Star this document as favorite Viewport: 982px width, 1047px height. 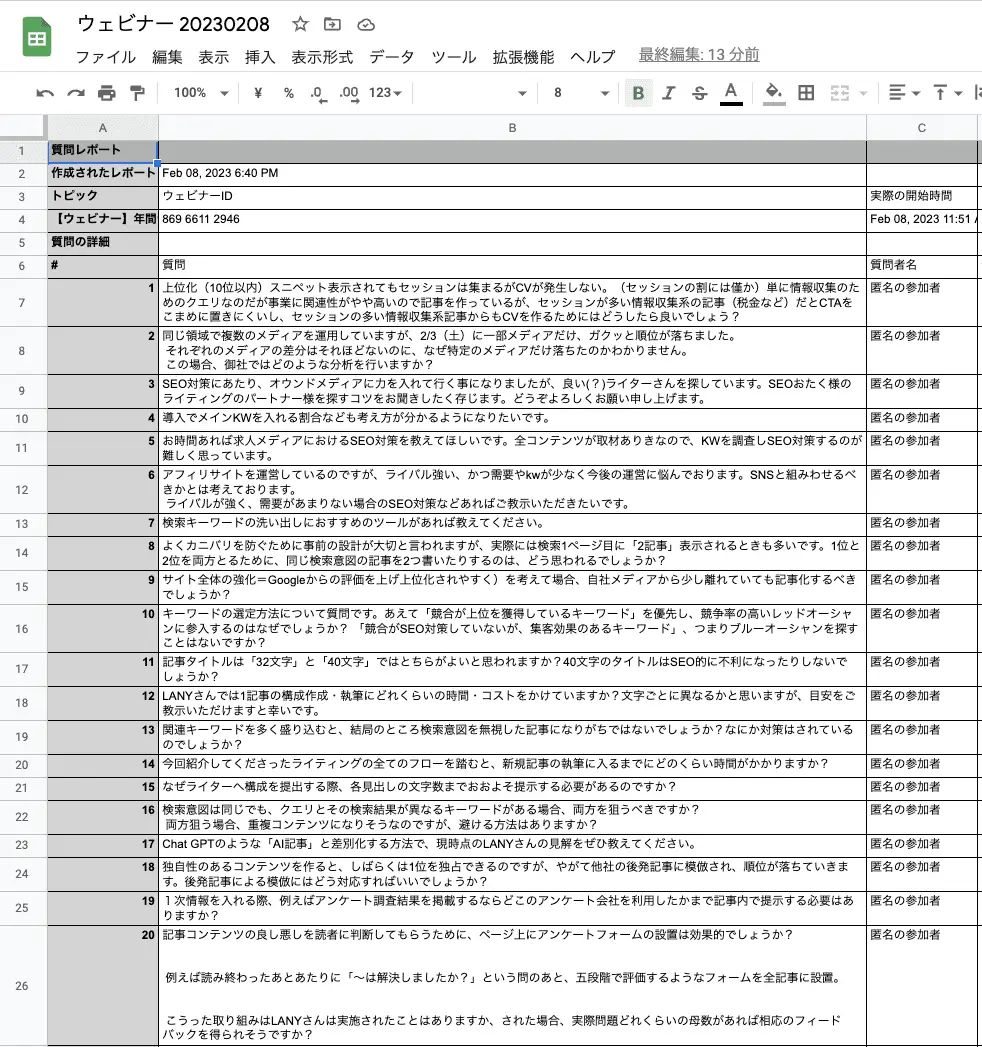click(x=301, y=24)
